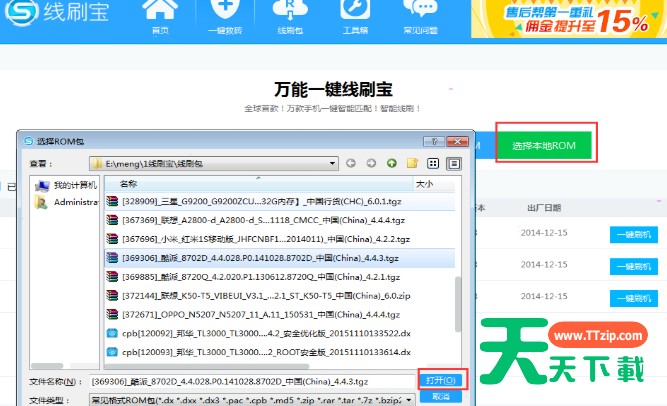Select 我的计算机 in the sidebar
Screen dimensions: 667x406
tap(66, 185)
